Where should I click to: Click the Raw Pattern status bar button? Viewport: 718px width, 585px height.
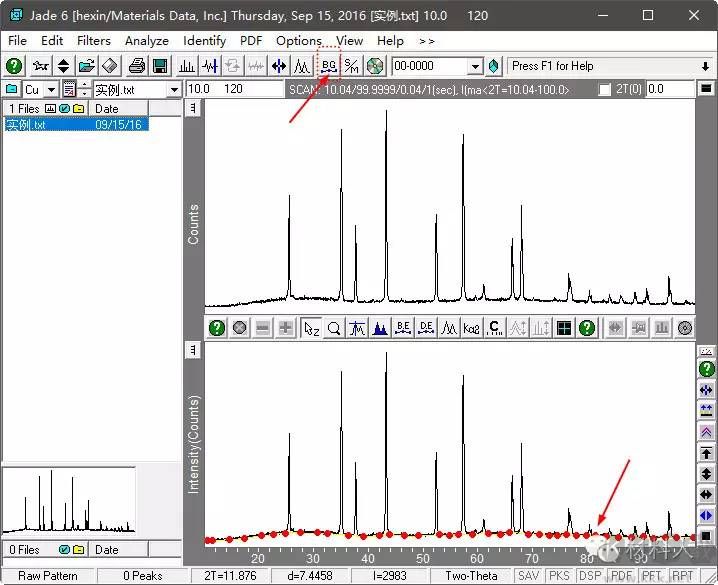coord(50,576)
